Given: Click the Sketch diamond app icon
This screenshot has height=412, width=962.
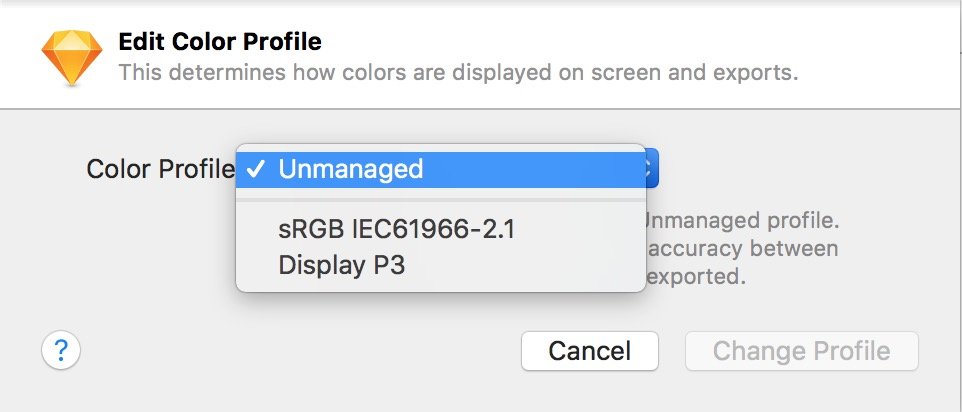Looking at the screenshot, I should tap(72, 57).
